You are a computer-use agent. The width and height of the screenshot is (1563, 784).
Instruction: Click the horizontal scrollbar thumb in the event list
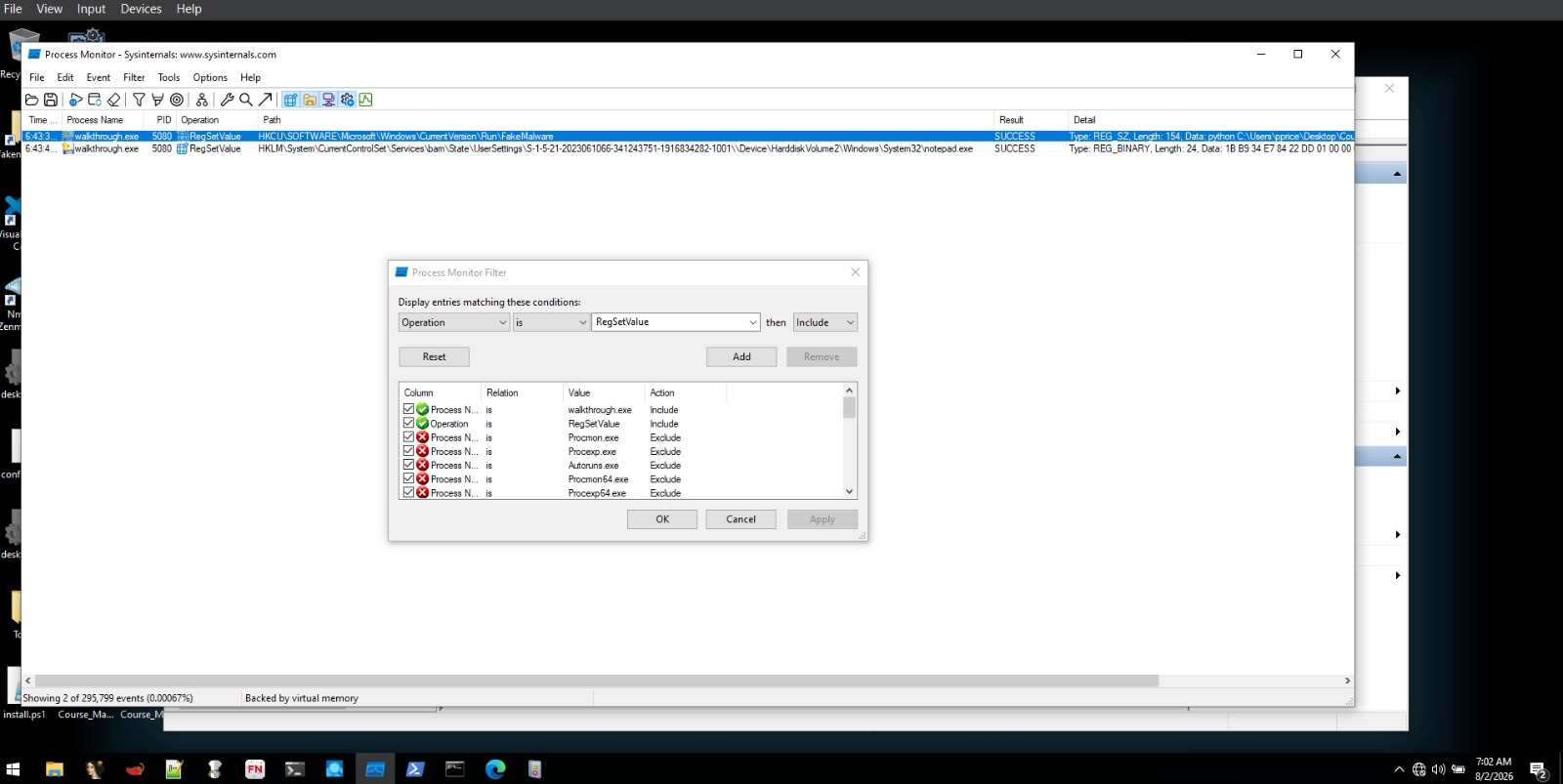(596, 681)
